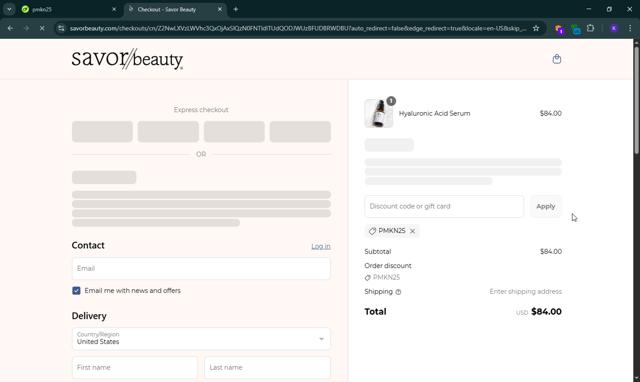Image resolution: width=640 pixels, height=382 pixels.
Task: Click the Contact heading
Action: click(88, 245)
